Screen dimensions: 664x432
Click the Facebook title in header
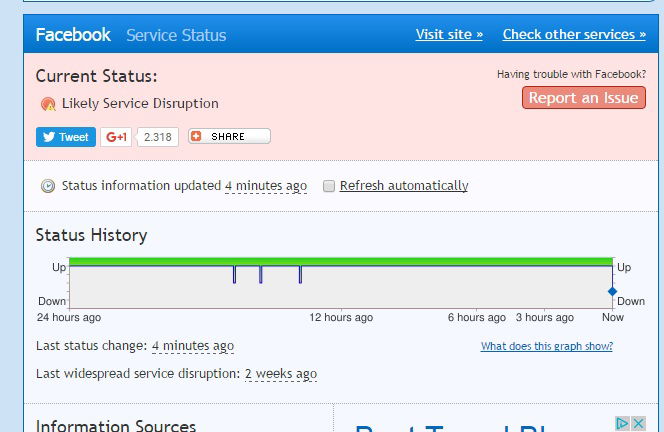[73, 35]
